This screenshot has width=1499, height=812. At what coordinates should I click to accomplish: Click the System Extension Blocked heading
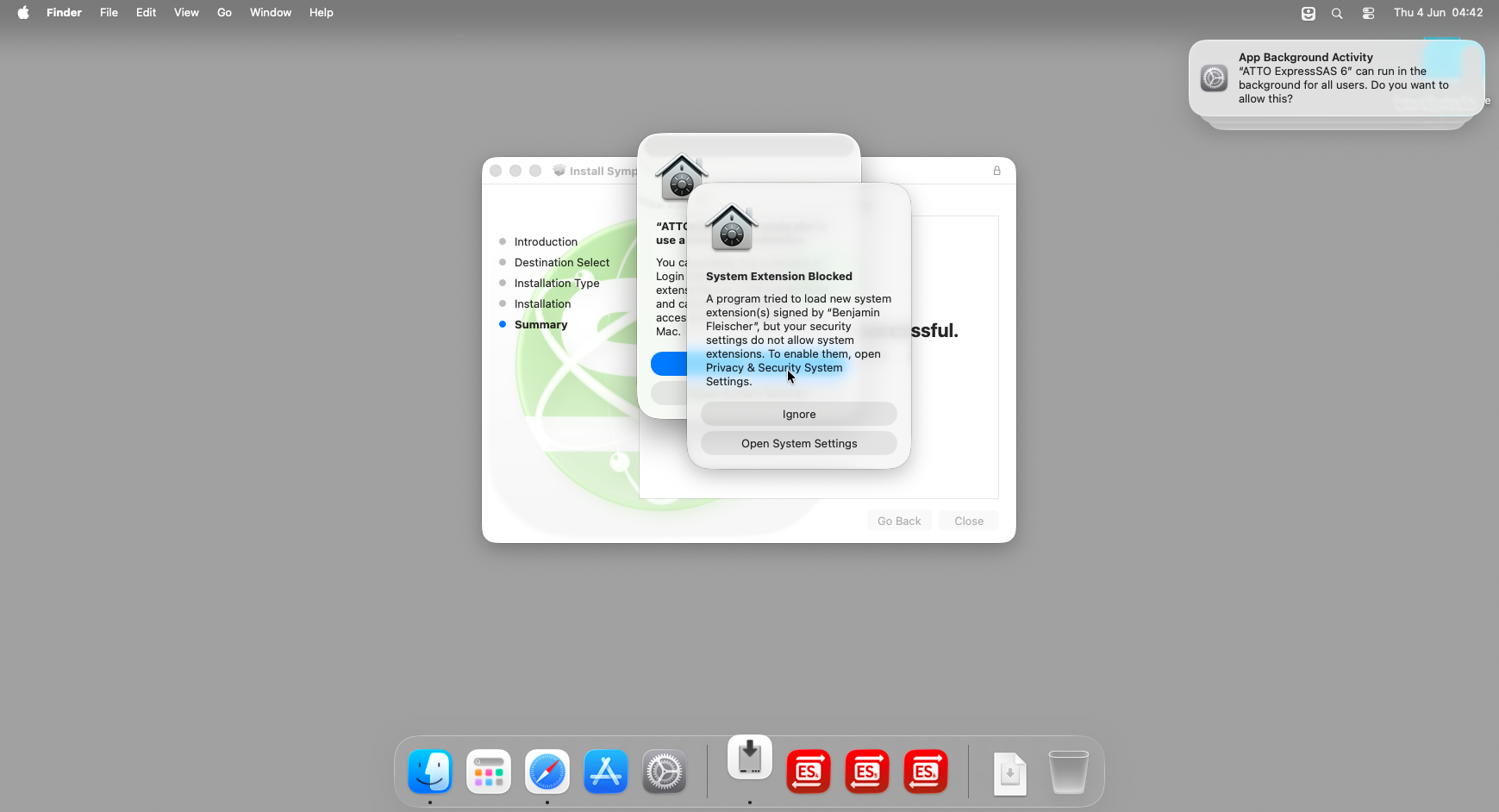tap(779, 276)
